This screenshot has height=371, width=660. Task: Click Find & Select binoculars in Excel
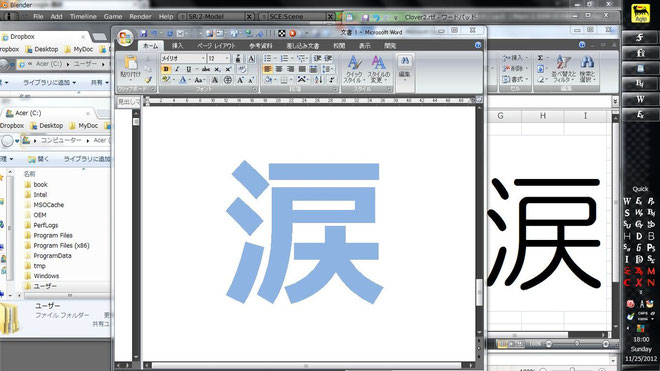click(587, 68)
